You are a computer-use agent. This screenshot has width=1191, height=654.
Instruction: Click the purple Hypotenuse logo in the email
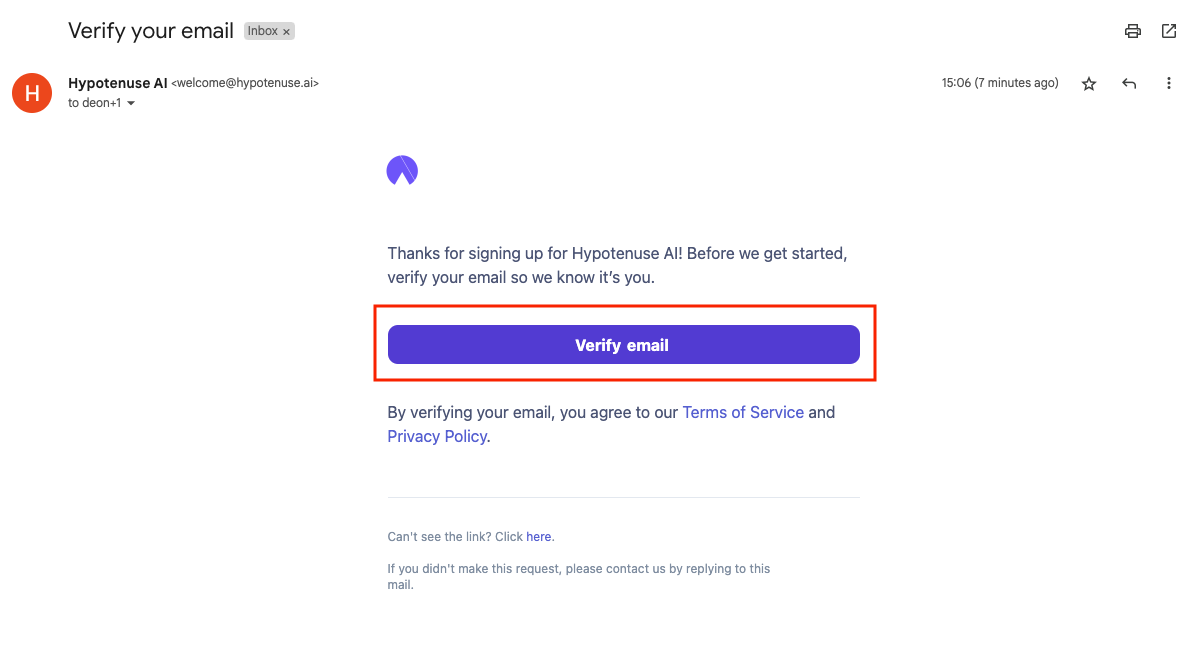pos(402,171)
